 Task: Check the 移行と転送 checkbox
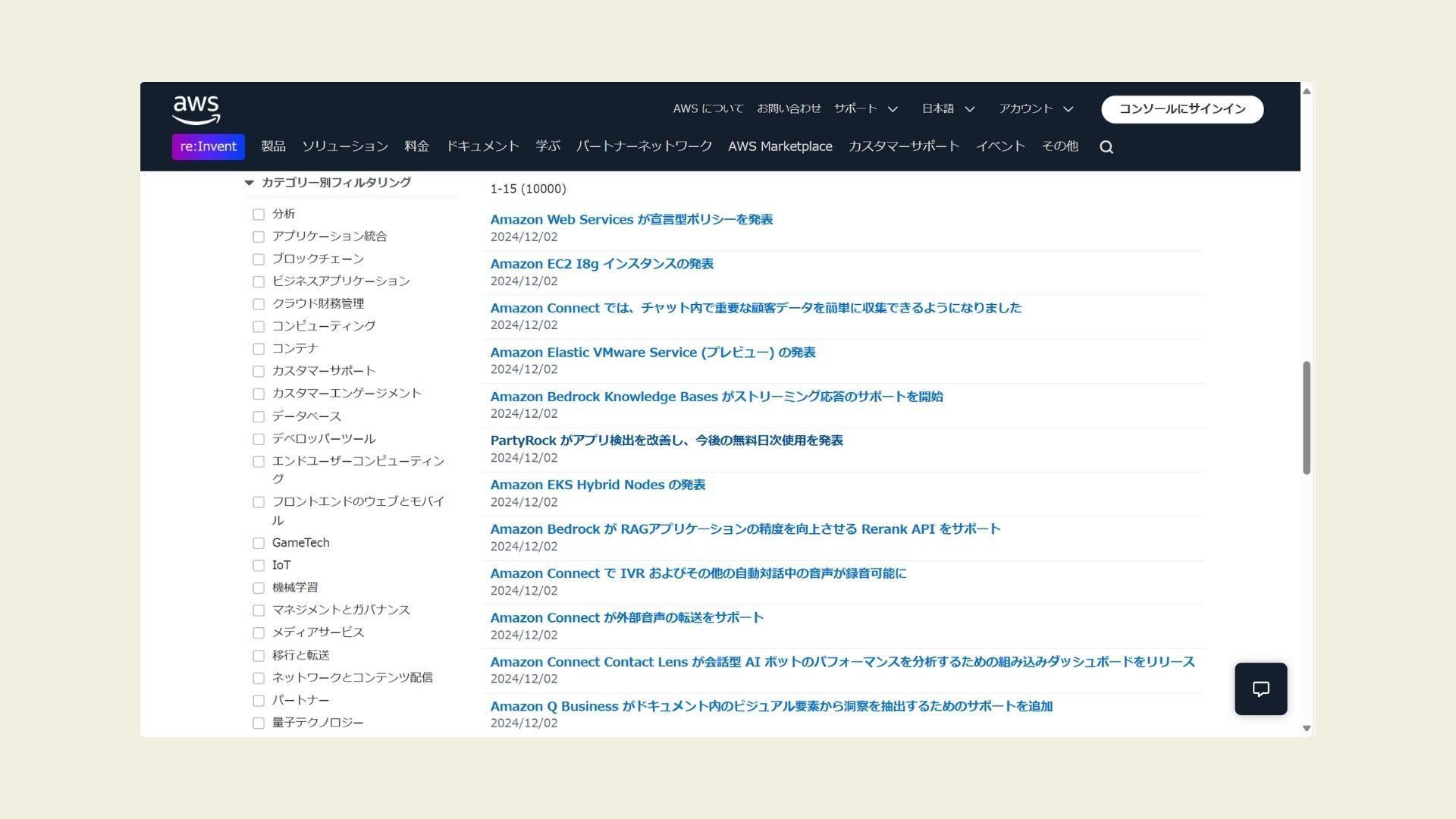[259, 656]
